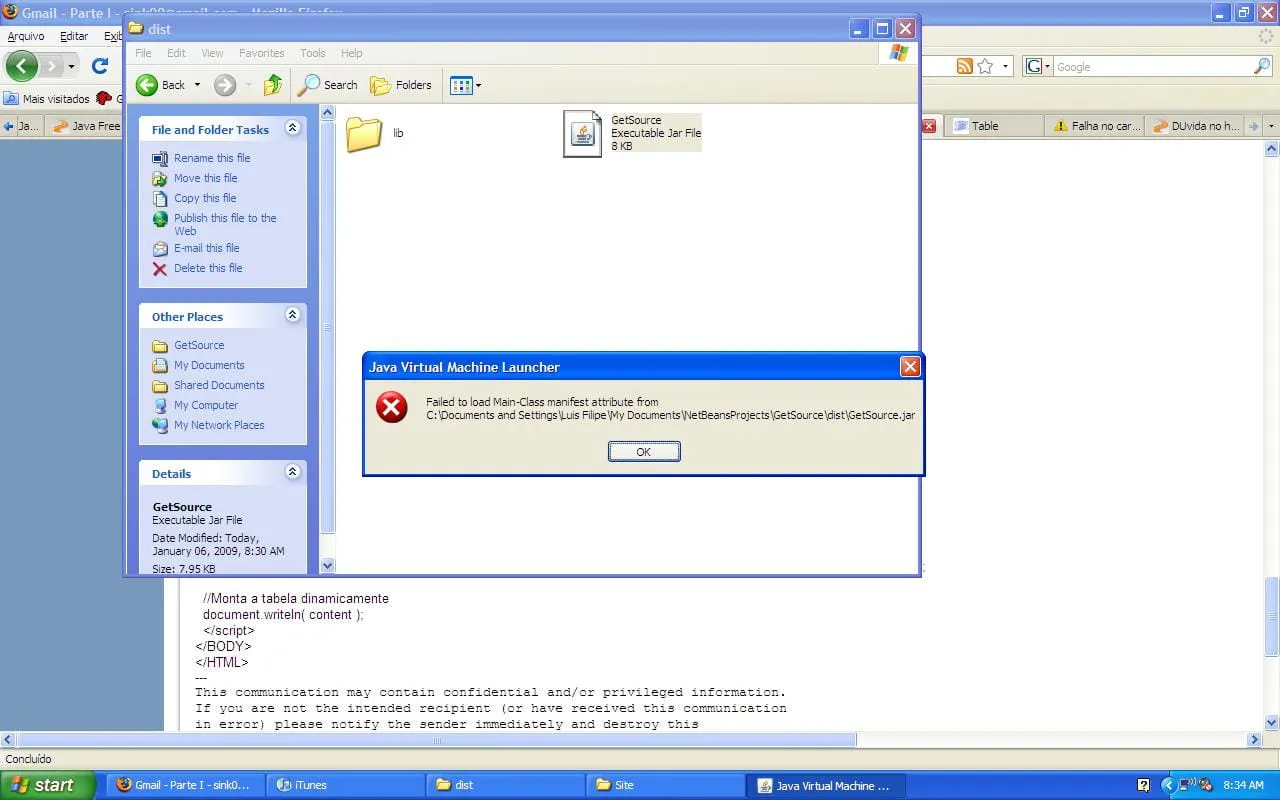Click the Rename this file task
The image size is (1280, 800).
click(x=212, y=158)
